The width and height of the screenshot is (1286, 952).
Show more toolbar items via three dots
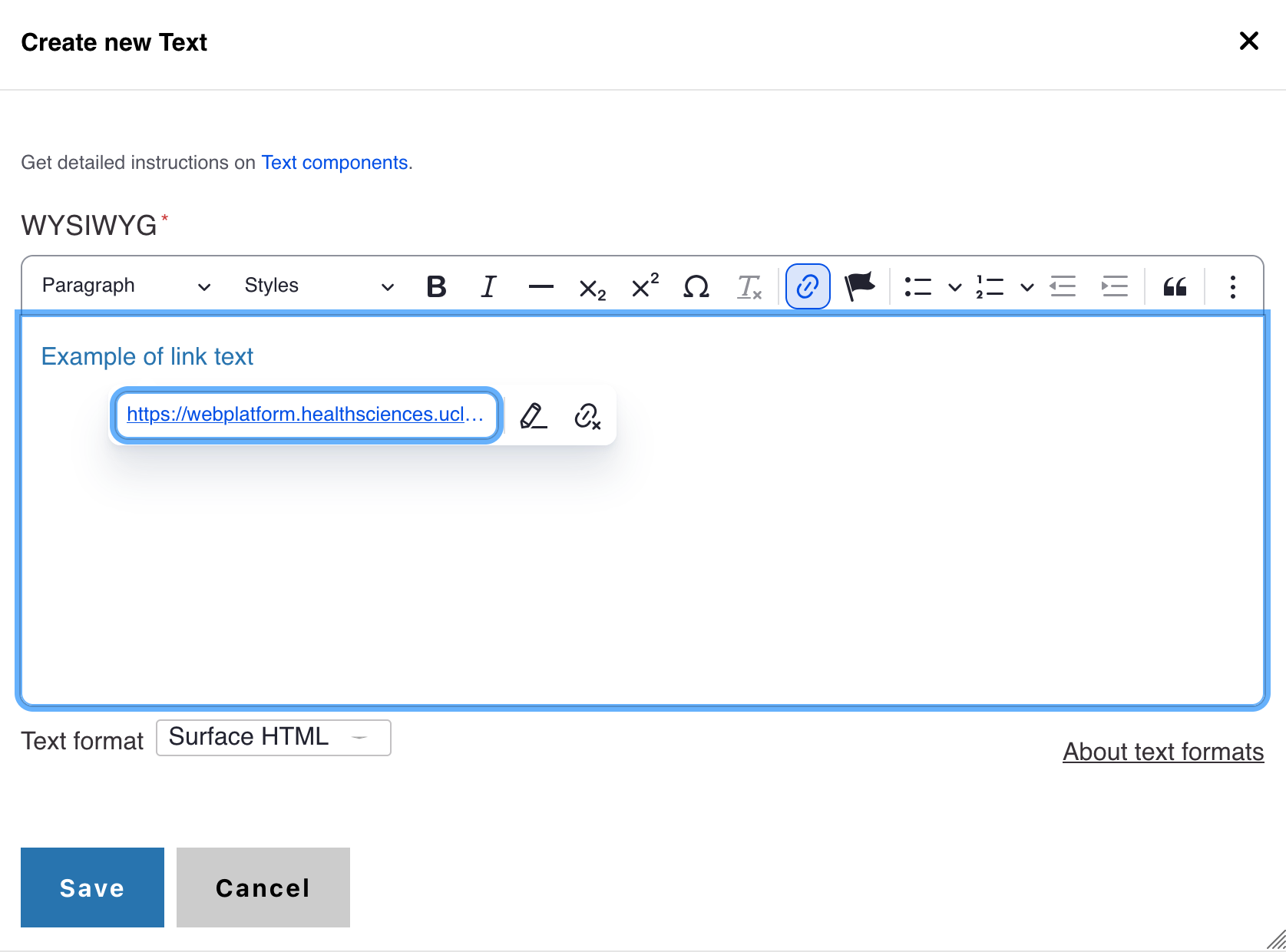pos(1232,286)
